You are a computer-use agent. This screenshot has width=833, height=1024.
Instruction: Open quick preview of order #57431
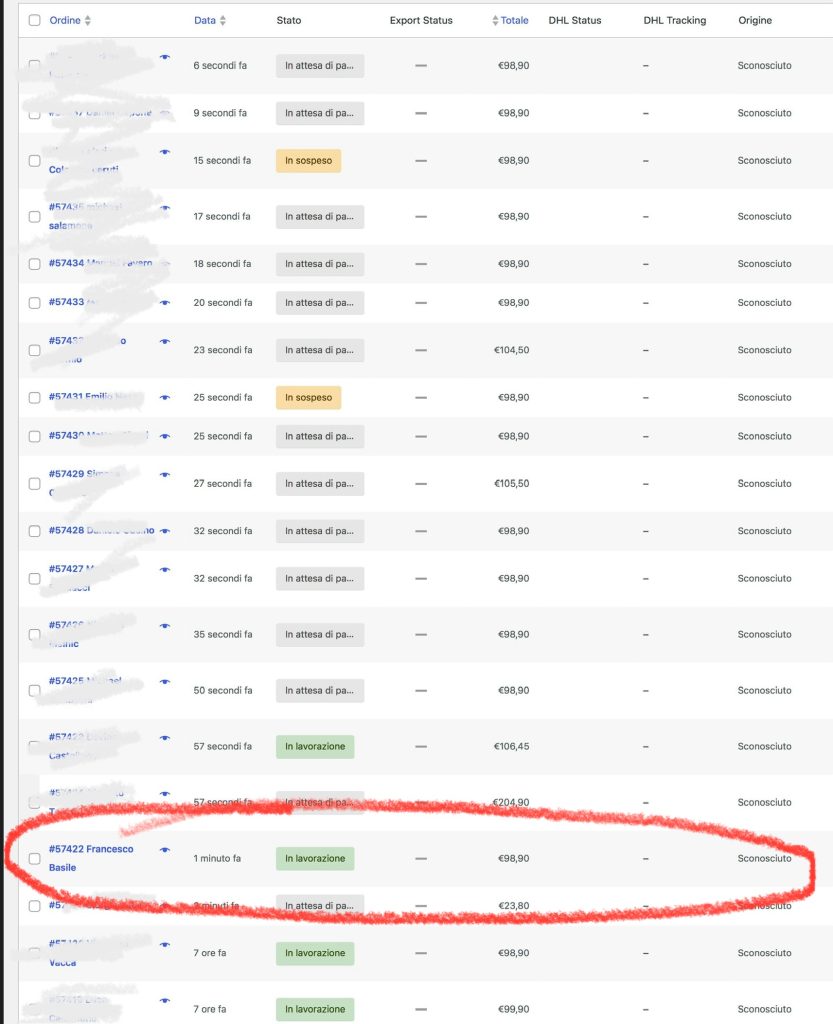165,398
